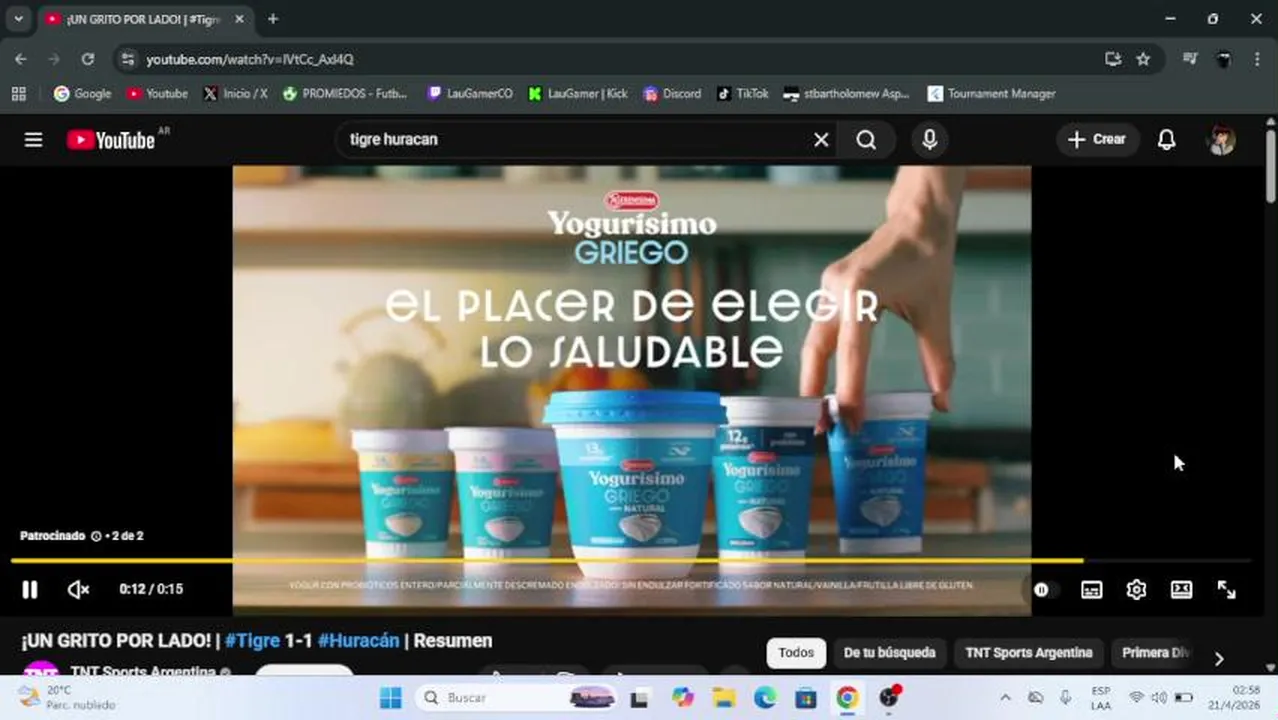The image size is (1278, 720).
Task: Expand the Chrome tab search dropdown
Action: click(x=18, y=19)
